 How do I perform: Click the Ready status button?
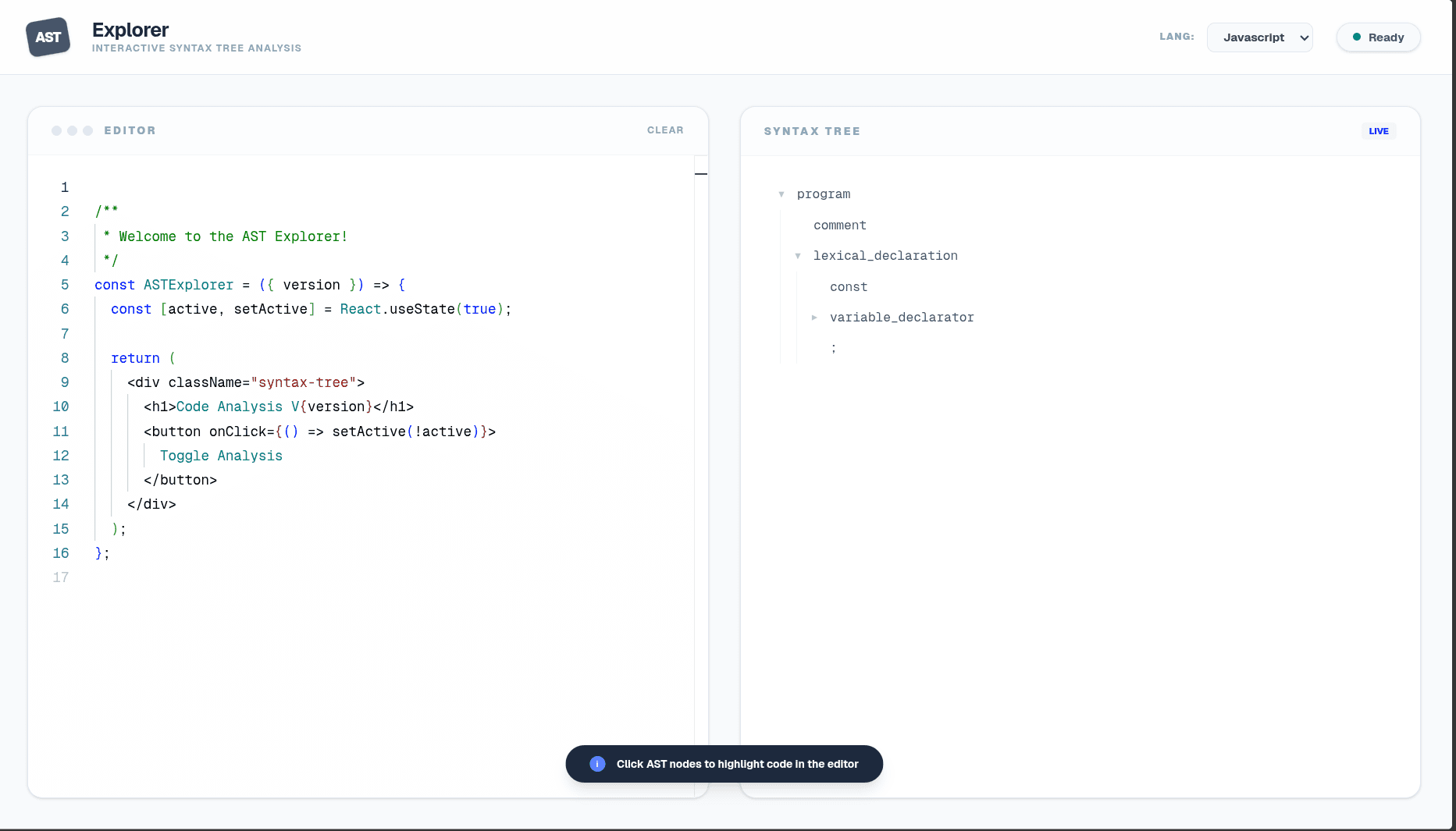tap(1378, 37)
